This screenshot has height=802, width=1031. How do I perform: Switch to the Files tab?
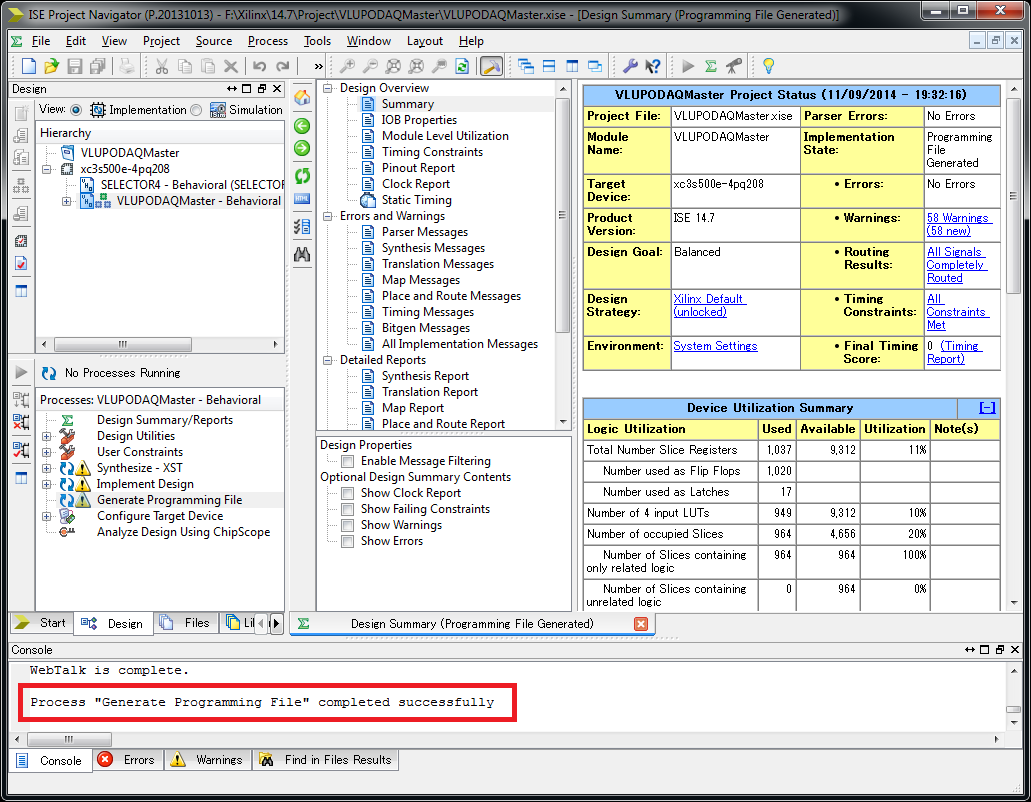pos(186,623)
